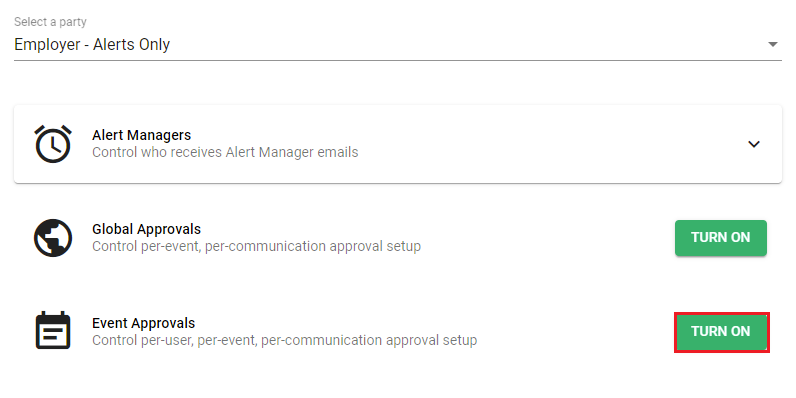The height and width of the screenshot is (398, 796).
Task: Click the 'Global Approvals' heading text
Action: pyautogui.click(x=146, y=229)
